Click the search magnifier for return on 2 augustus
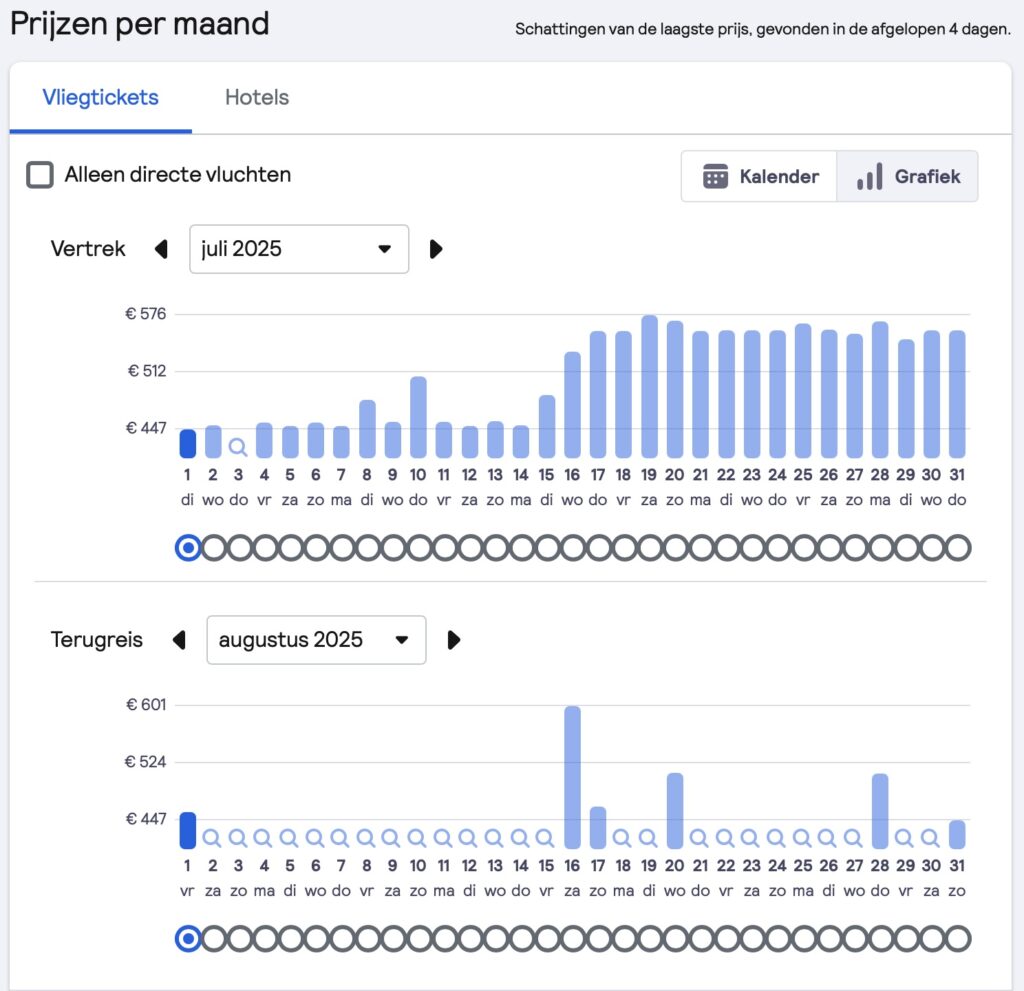1024x991 pixels. point(212,837)
